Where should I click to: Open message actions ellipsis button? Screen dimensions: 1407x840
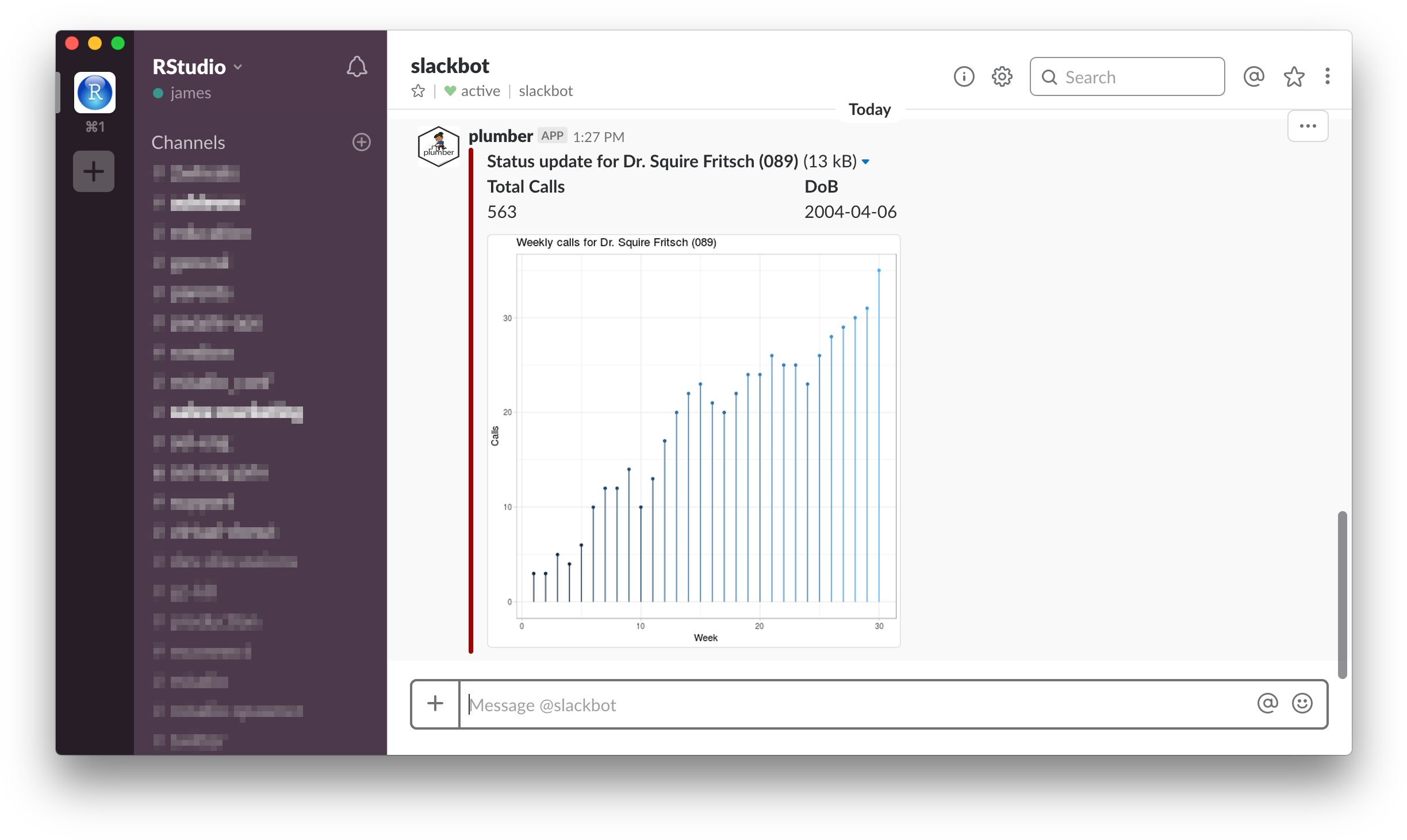click(x=1308, y=126)
